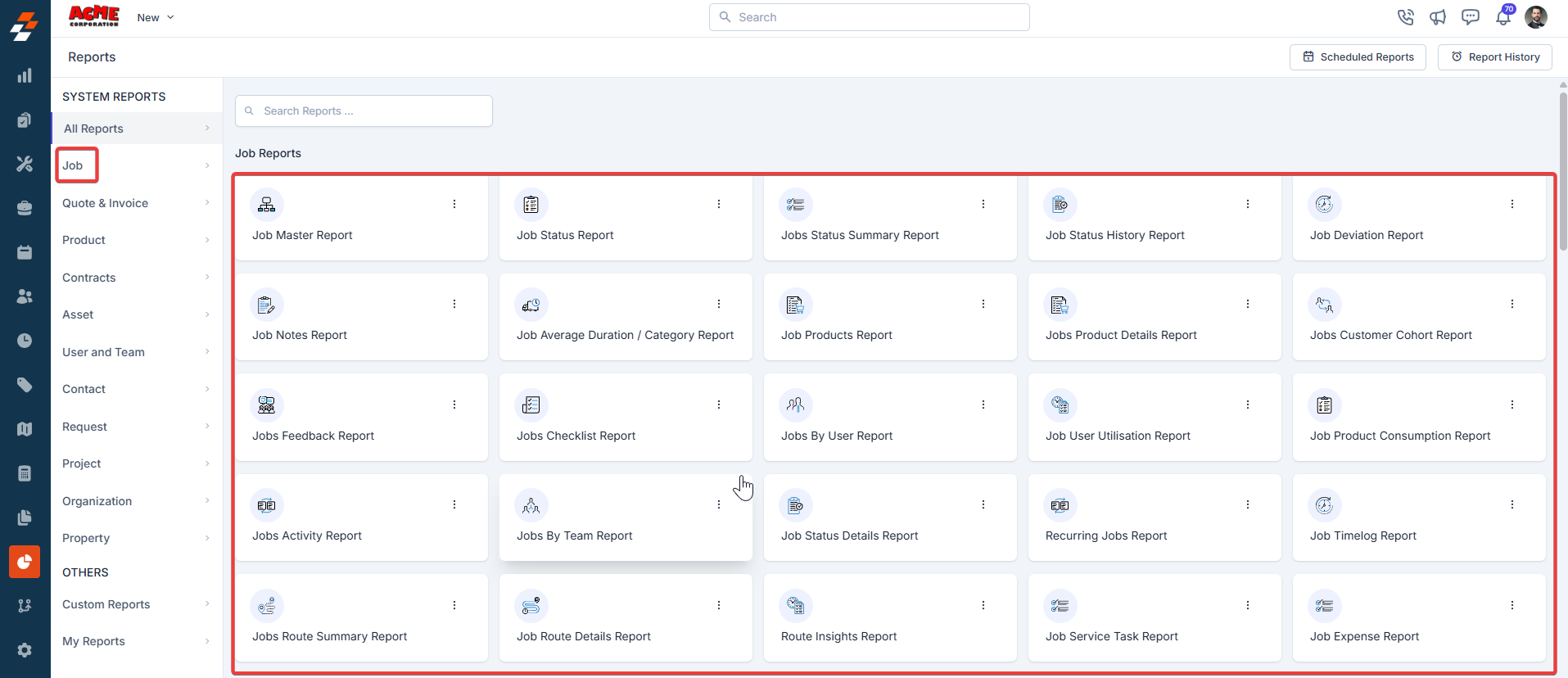The image size is (1568, 678).
Task: Open more options for Recurring Jobs Report
Action: (x=1248, y=504)
